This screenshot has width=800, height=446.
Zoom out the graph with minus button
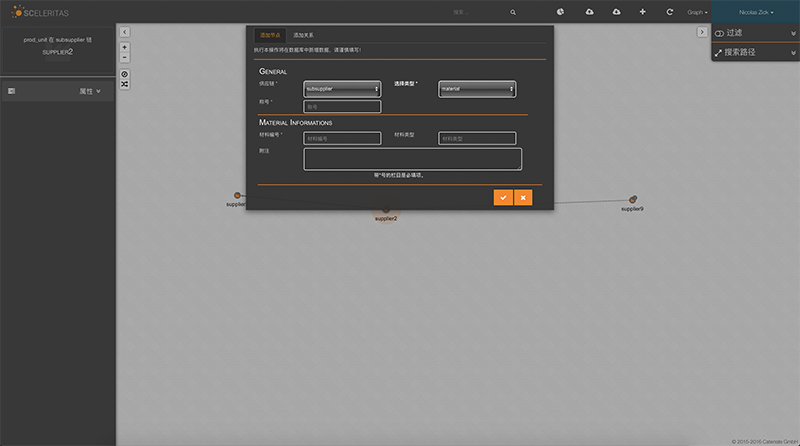(124, 58)
